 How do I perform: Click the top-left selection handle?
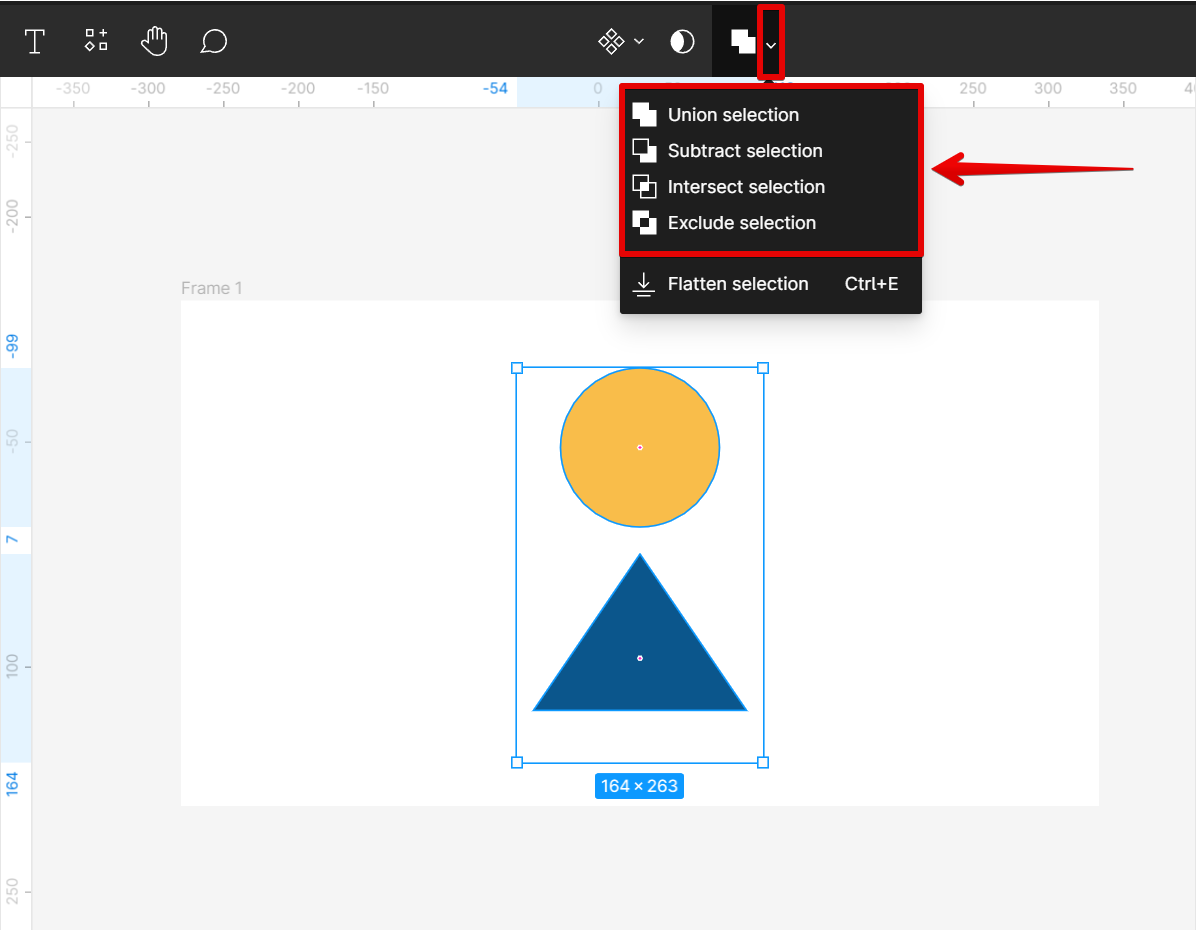pos(517,368)
